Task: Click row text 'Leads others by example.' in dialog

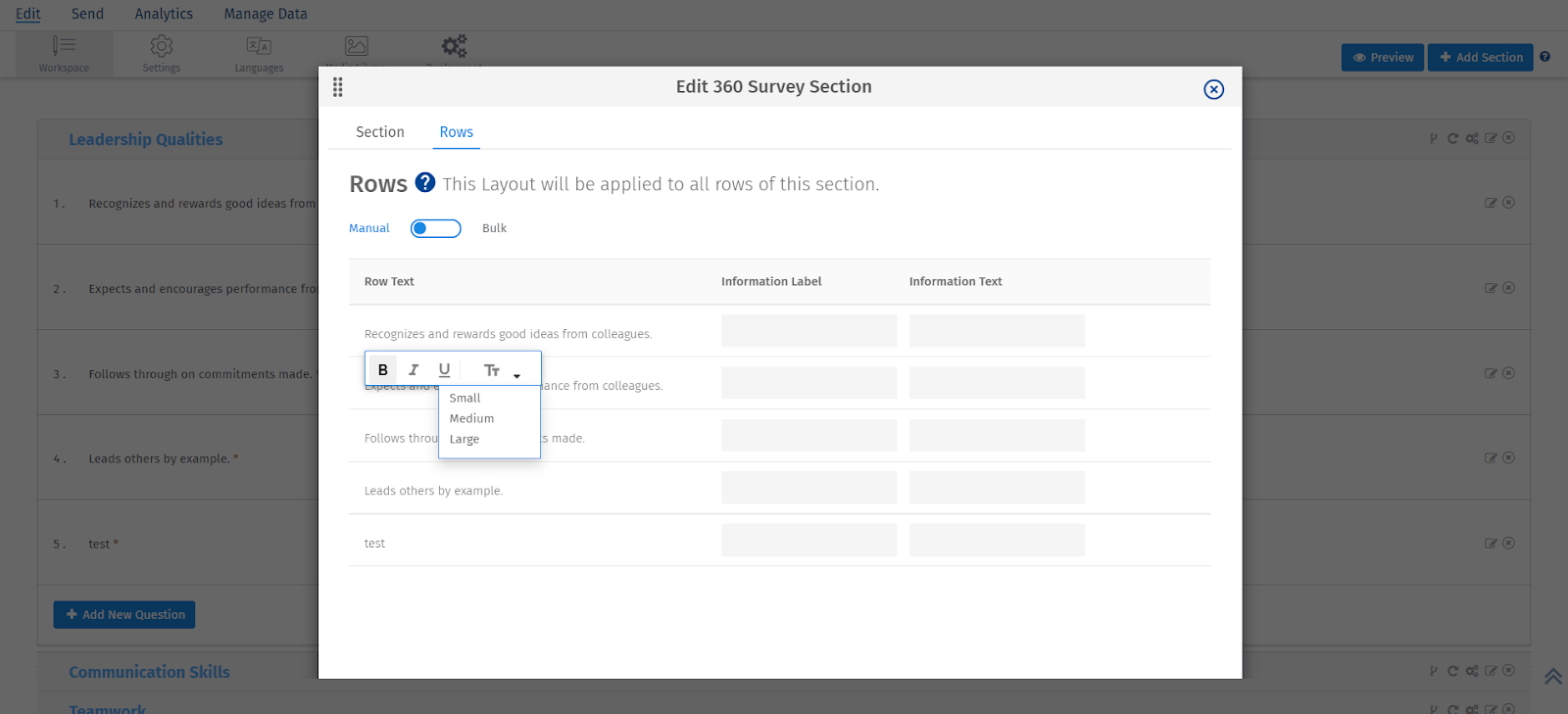Action: pos(433,491)
